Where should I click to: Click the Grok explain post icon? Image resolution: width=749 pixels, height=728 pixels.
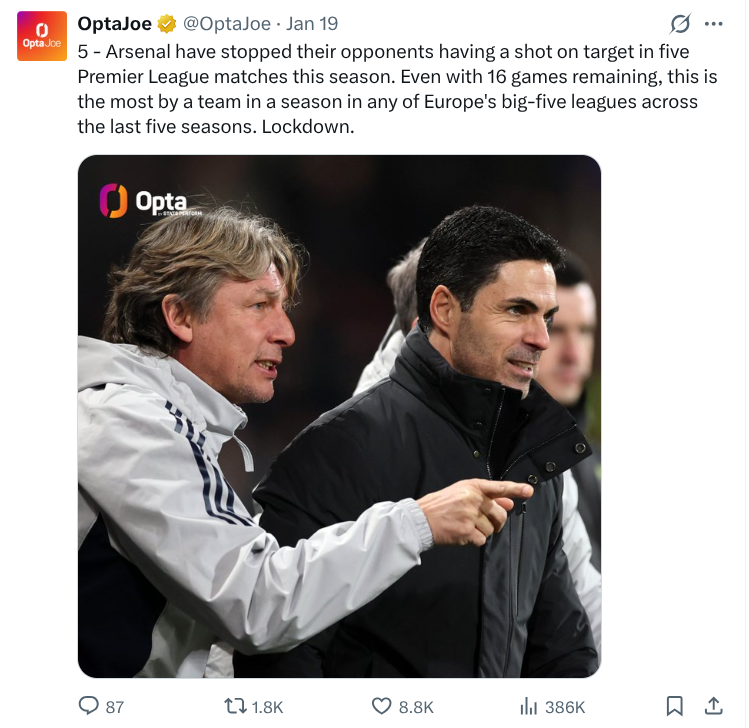point(680,23)
